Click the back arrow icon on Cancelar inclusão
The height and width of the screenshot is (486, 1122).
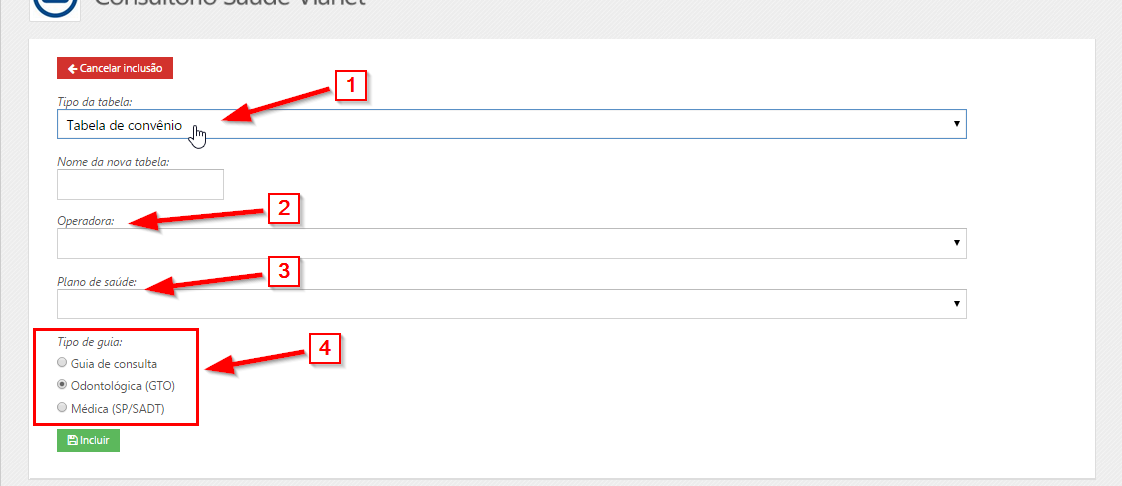72,68
